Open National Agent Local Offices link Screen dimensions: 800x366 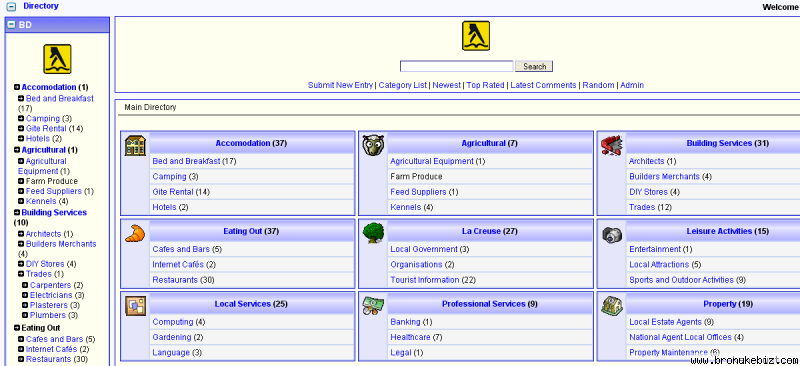pyautogui.click(x=680, y=337)
